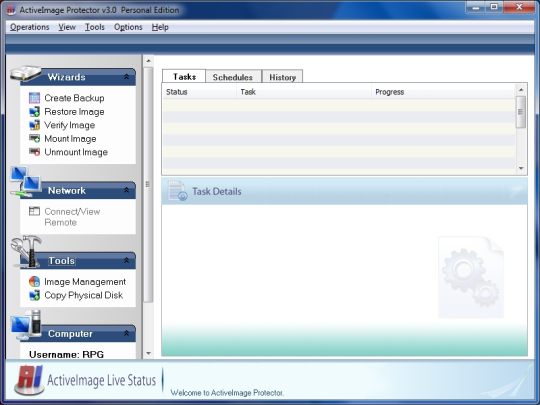Open the Help menu
540x405 pixels.
pos(160,27)
